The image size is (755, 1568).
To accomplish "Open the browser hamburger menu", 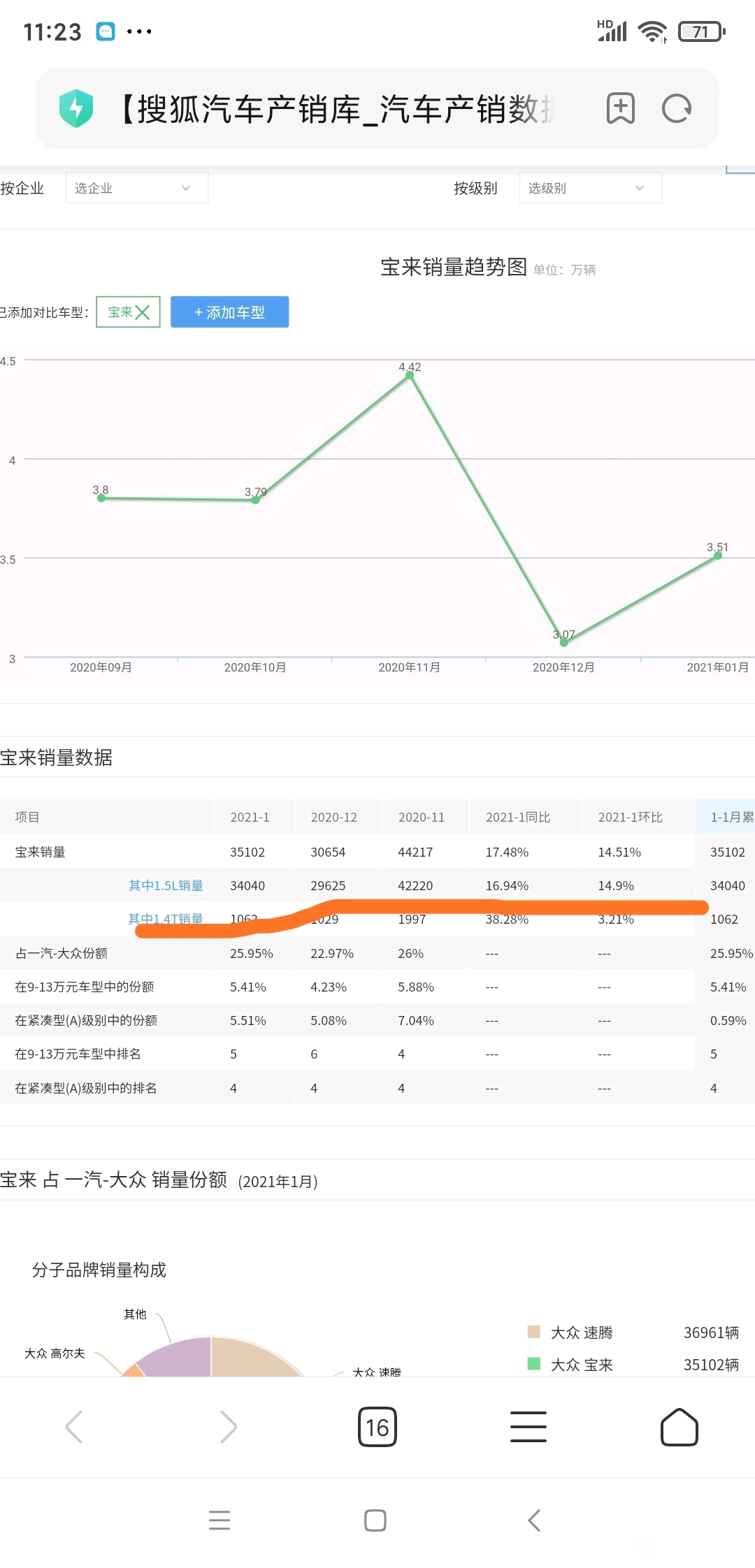I will coord(528,1427).
